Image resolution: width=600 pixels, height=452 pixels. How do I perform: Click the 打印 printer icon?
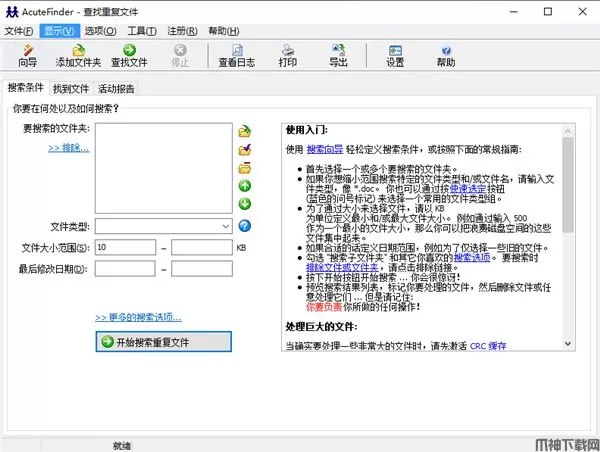point(288,54)
